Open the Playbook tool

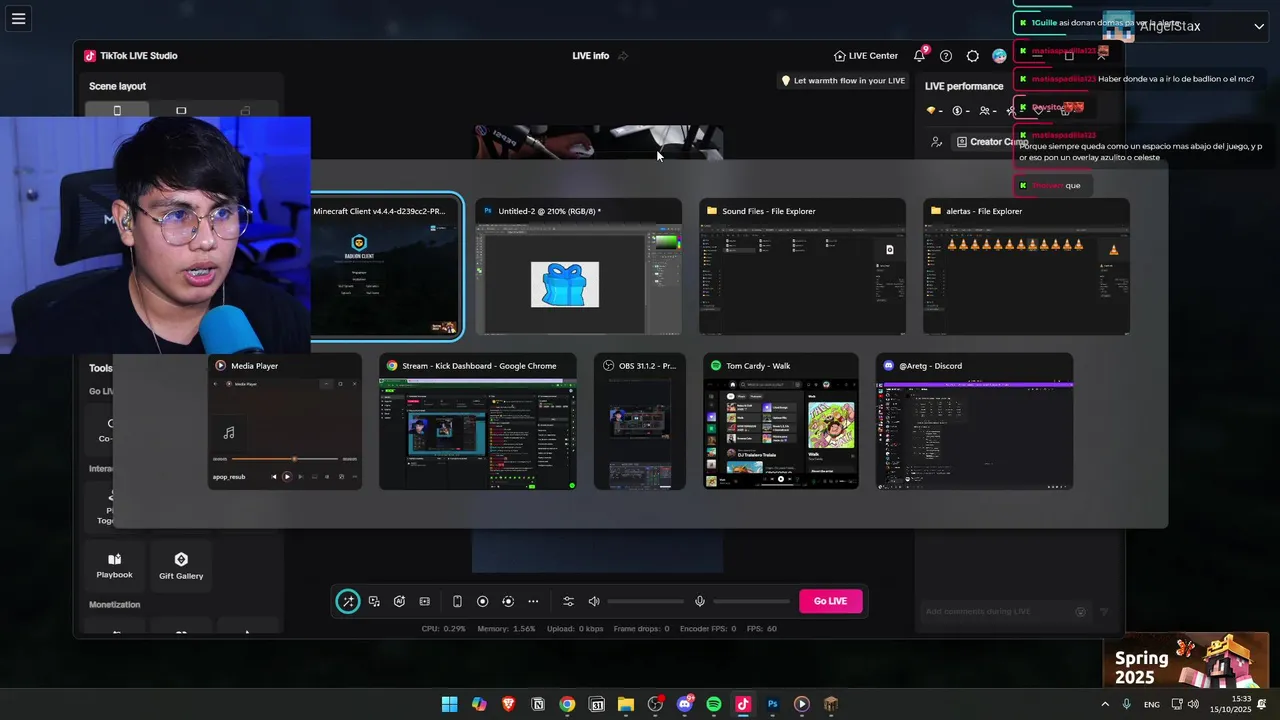tap(114, 565)
